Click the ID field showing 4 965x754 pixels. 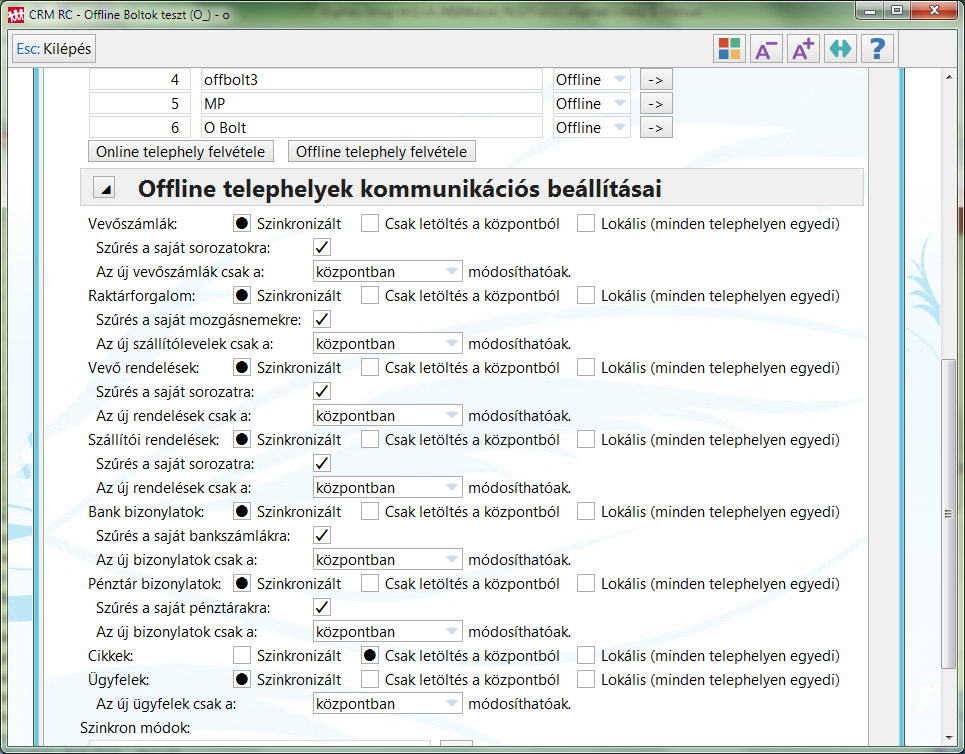point(140,80)
